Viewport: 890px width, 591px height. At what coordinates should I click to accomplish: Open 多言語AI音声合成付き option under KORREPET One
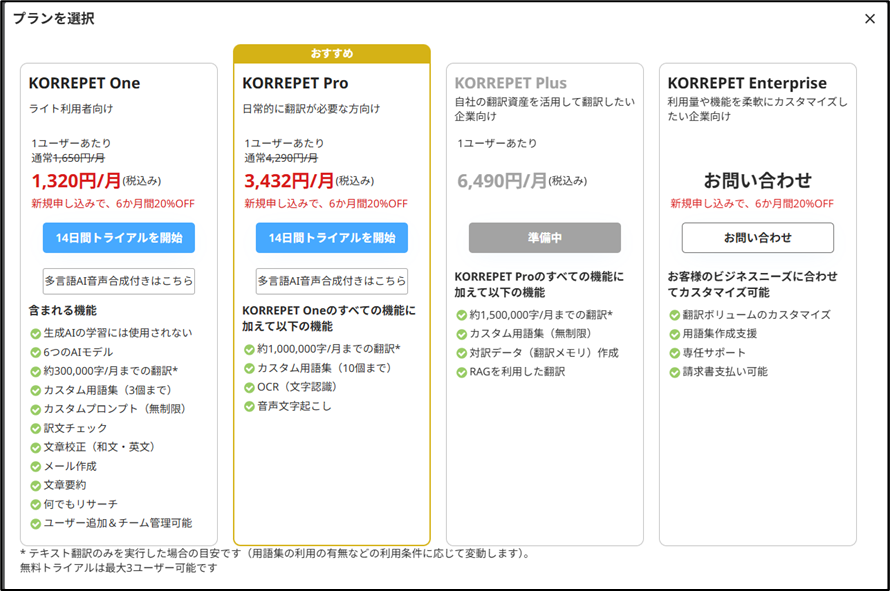point(118,281)
